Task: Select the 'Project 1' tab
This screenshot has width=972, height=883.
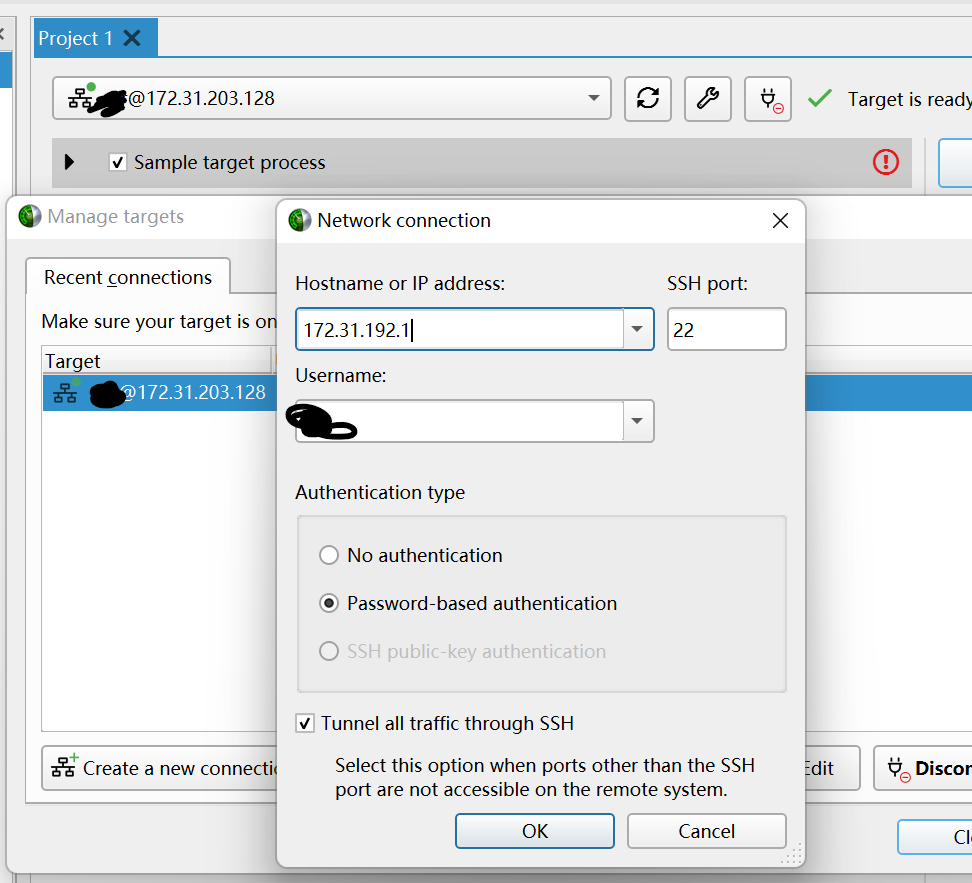Action: click(x=80, y=37)
